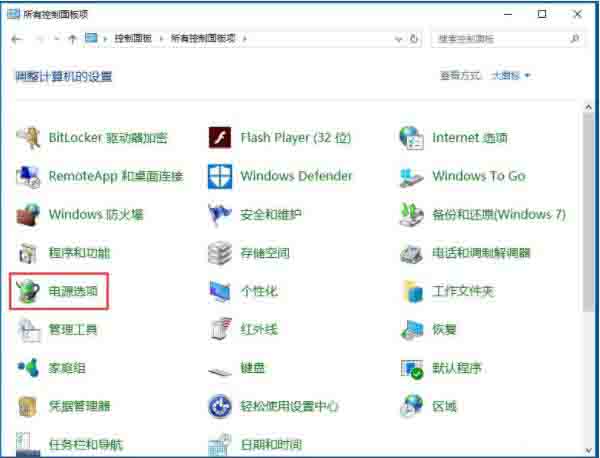Click the Flash Player (32 位) icon

[x=220, y=137]
